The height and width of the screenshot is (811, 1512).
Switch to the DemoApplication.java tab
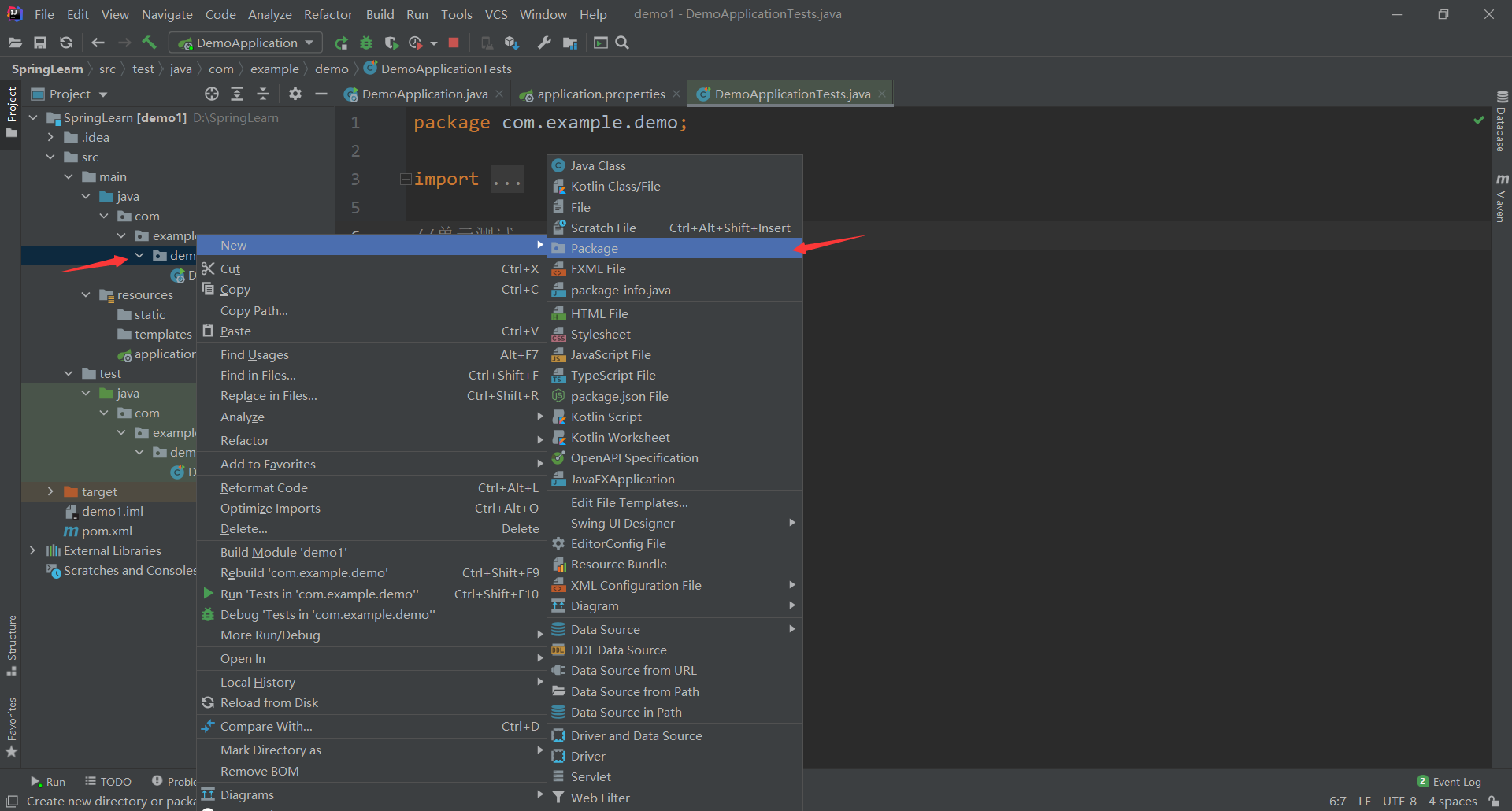[x=424, y=94]
